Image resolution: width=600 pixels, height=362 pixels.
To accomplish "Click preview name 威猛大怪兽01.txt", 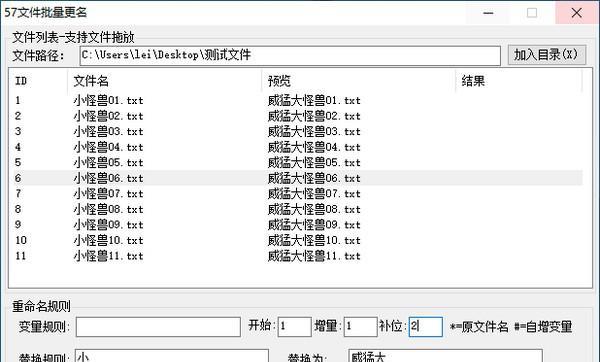I will (x=314, y=101).
